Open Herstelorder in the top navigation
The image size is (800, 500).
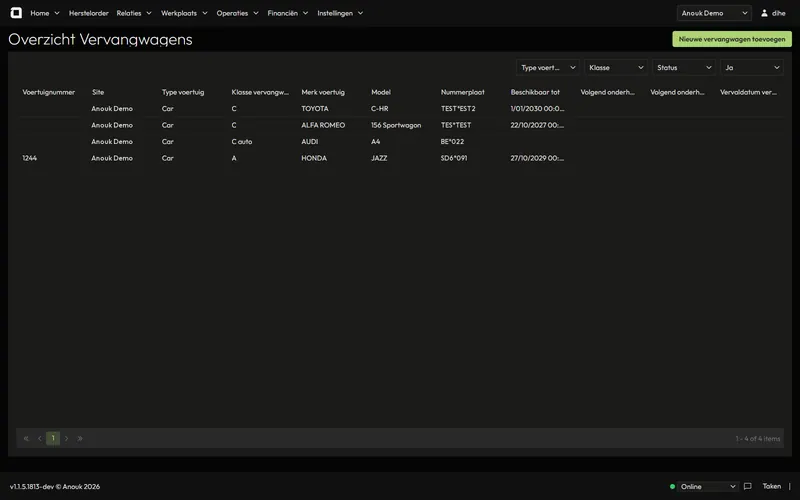(x=89, y=13)
